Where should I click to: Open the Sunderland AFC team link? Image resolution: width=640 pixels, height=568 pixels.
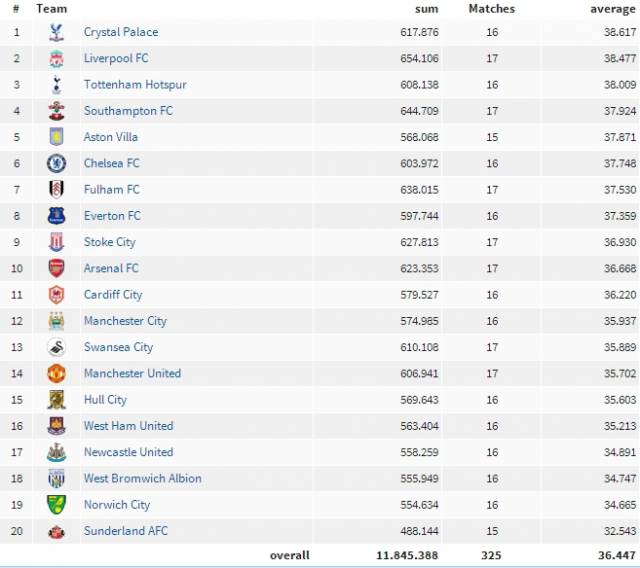coord(126,531)
